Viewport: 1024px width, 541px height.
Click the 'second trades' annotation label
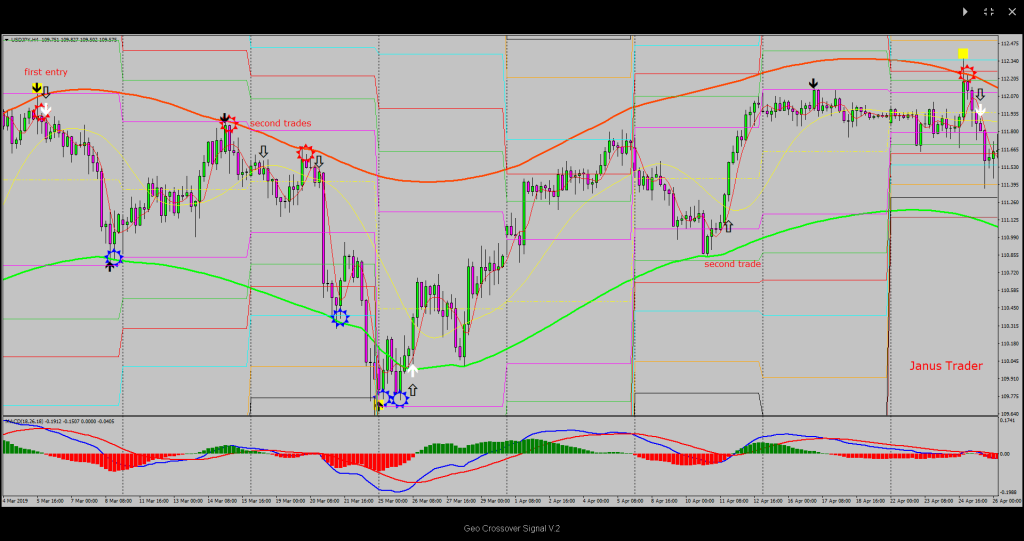coord(280,123)
